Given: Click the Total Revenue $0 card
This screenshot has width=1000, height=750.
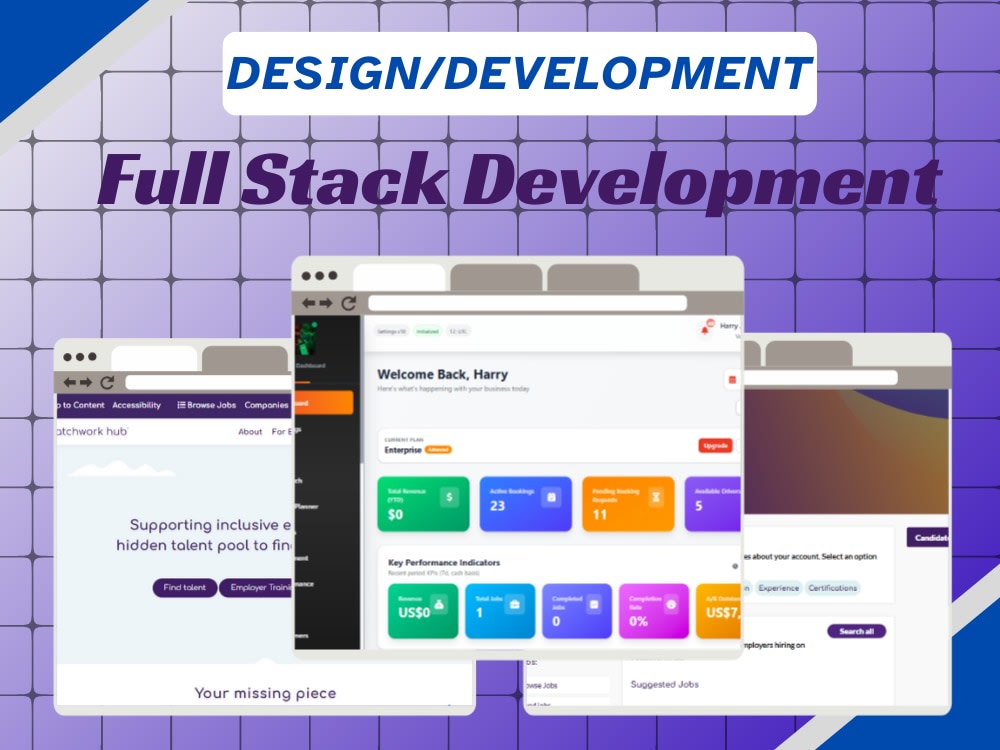Looking at the screenshot, I should coord(423,504).
